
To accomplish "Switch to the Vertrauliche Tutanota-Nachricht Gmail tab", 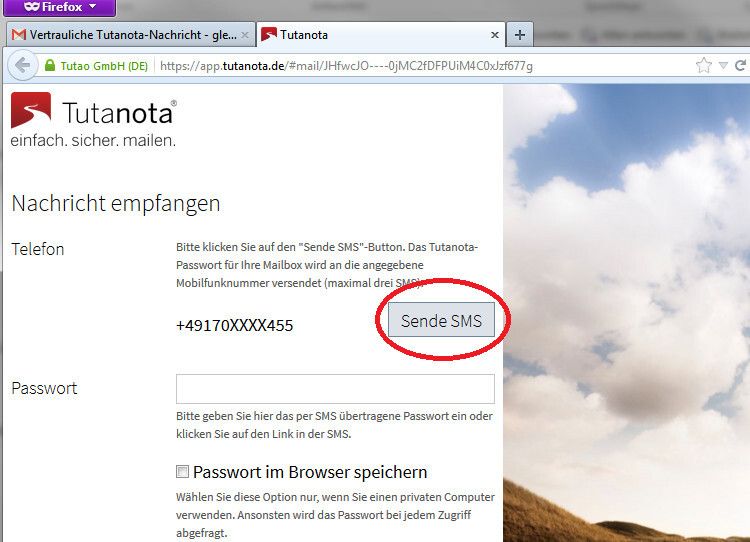I will pyautogui.click(x=130, y=35).
